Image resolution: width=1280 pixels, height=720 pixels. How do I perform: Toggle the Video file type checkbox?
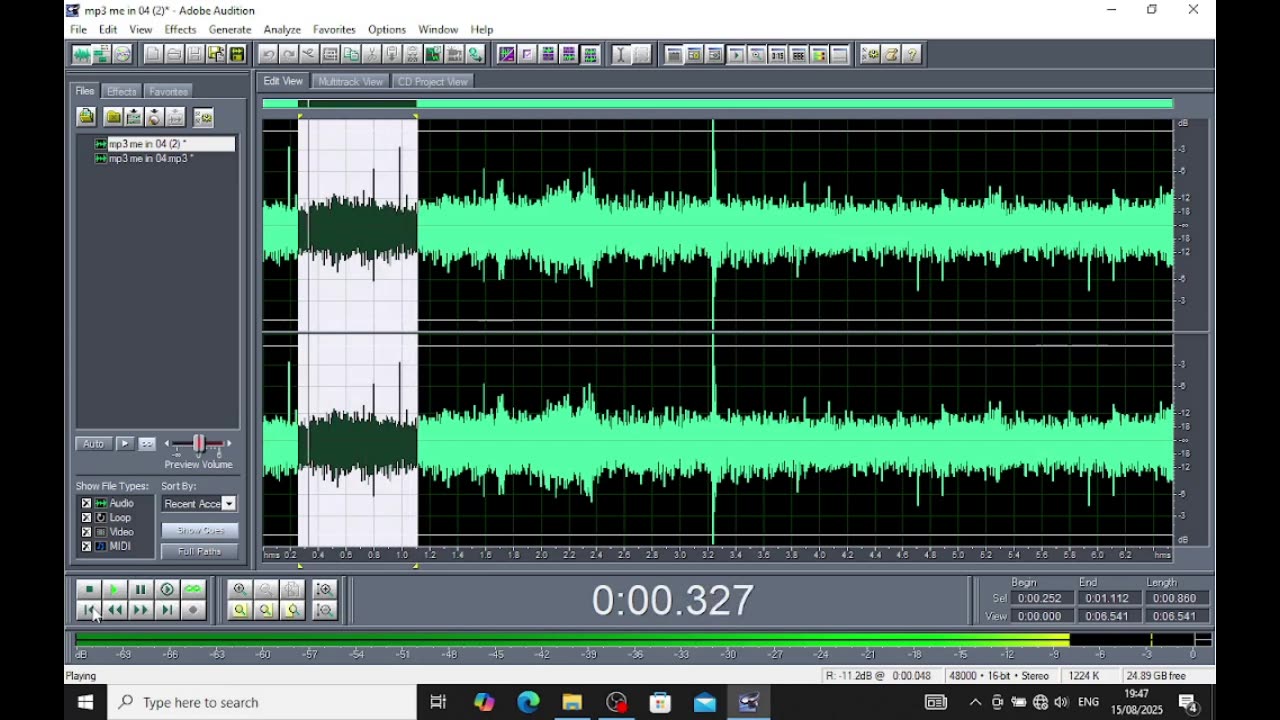tap(86, 532)
